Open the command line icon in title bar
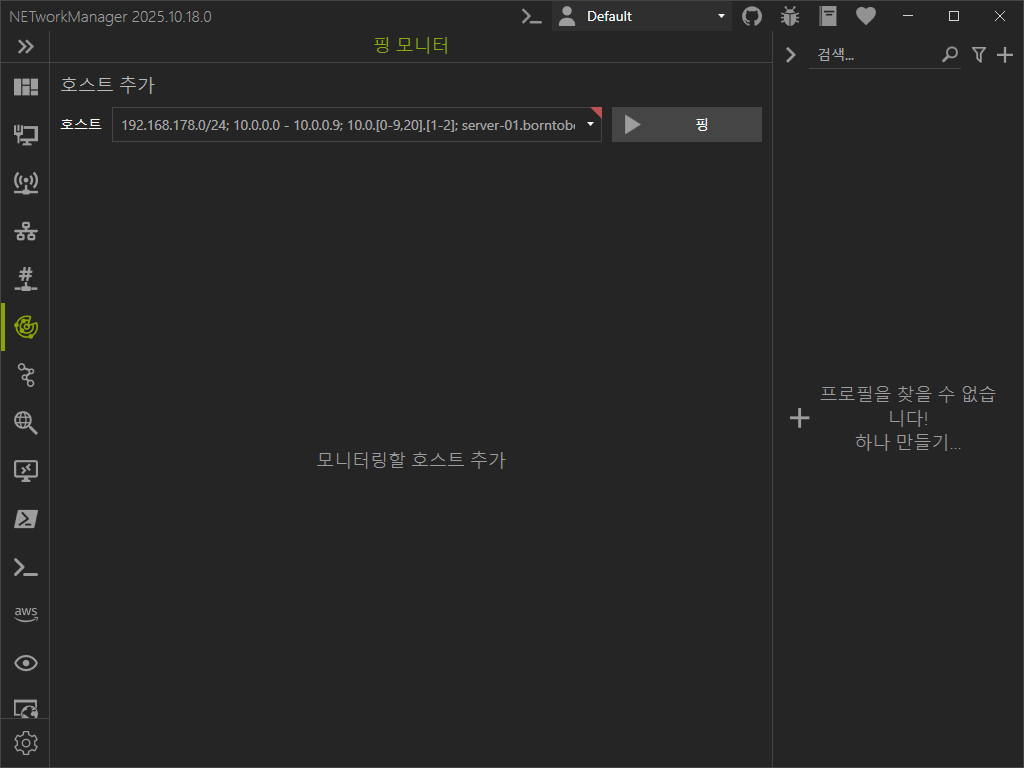The image size is (1024, 768). point(532,16)
